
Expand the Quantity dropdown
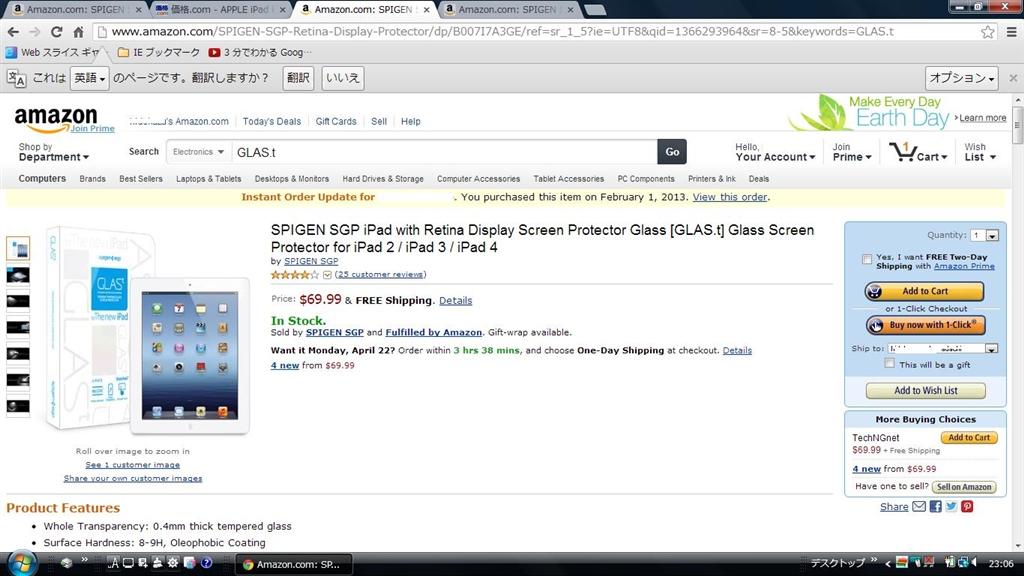[x=985, y=235]
